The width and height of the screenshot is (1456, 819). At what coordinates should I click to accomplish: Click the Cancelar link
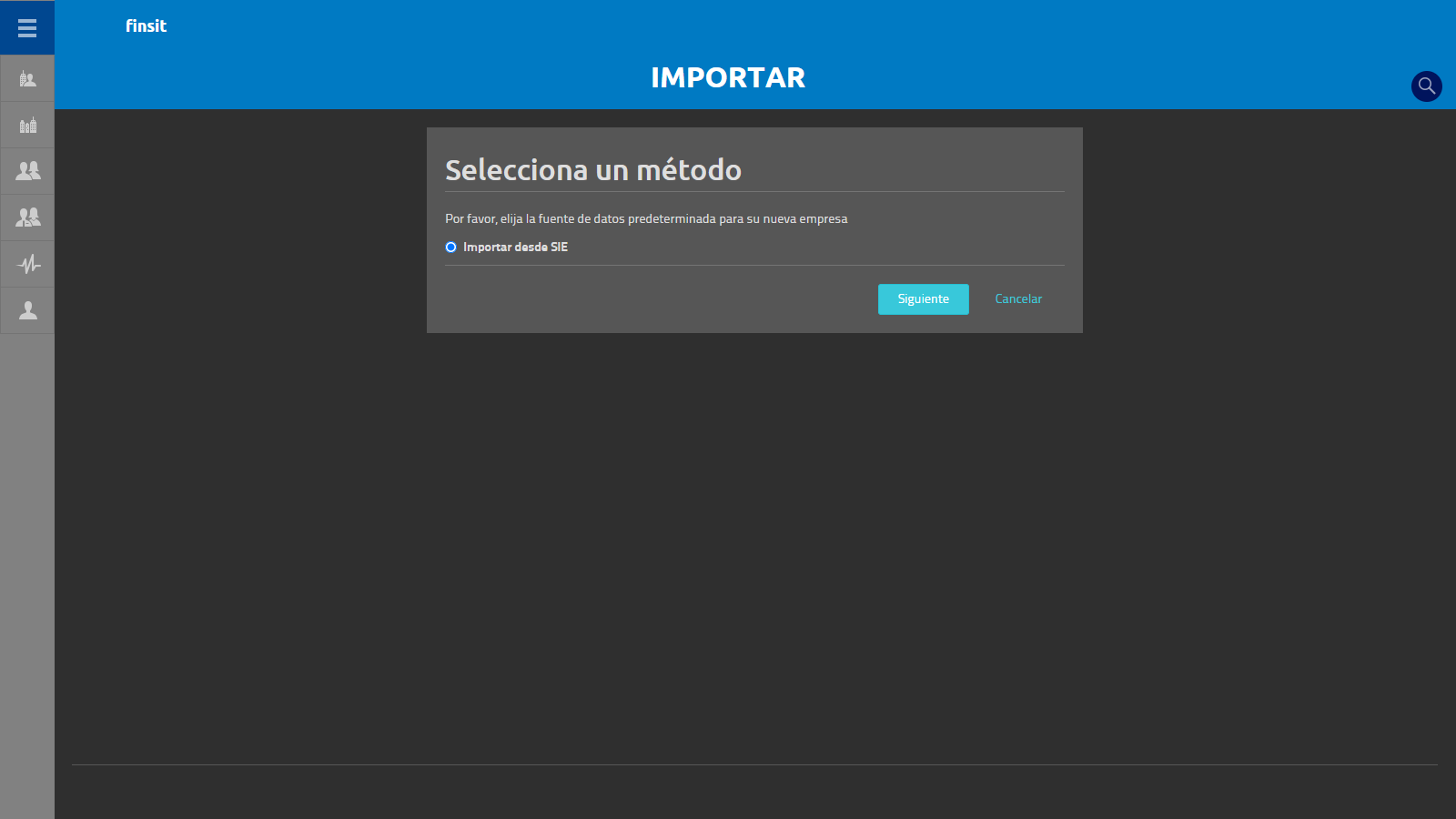pos(1018,299)
